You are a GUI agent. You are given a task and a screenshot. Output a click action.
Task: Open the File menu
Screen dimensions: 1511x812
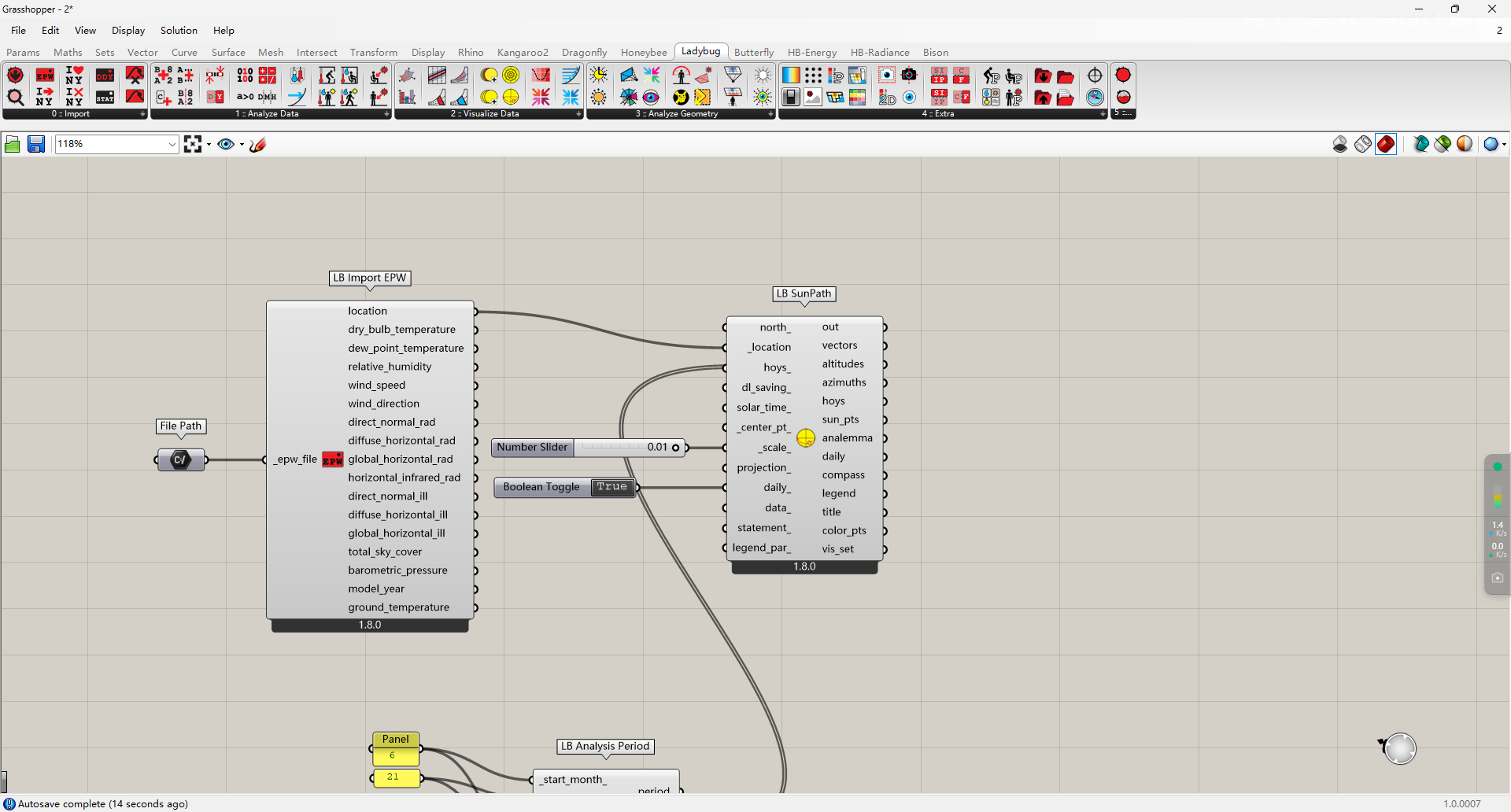(18, 31)
